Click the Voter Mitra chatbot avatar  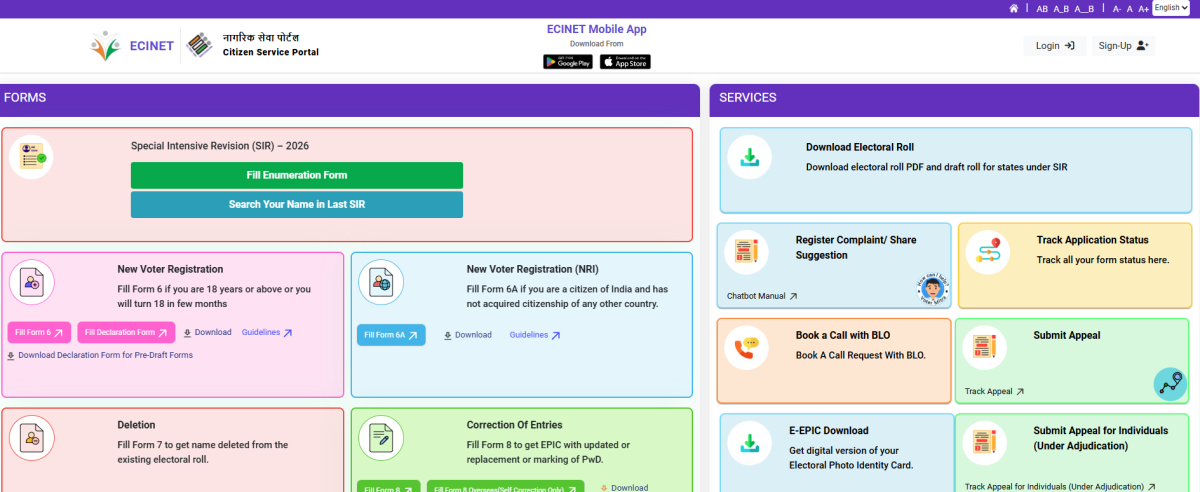(931, 291)
